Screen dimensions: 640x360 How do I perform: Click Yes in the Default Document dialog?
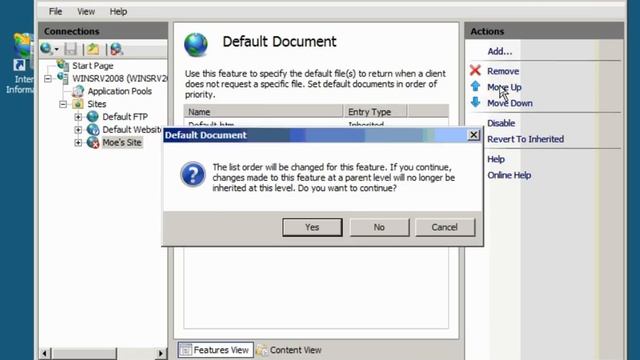312,227
